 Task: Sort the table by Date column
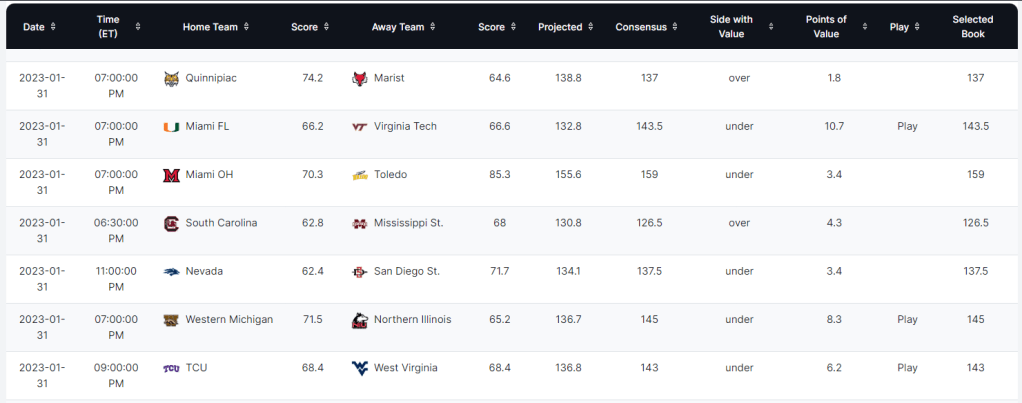[x=40, y=27]
